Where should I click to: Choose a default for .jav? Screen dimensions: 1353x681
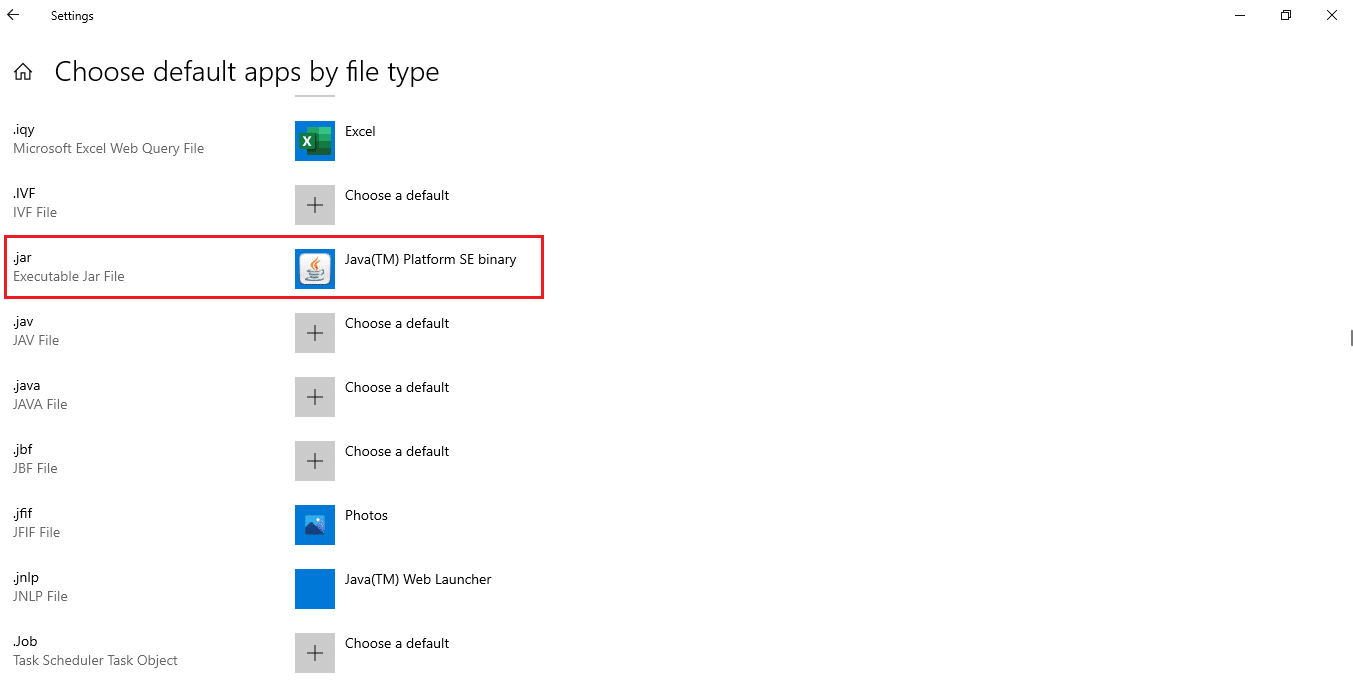[397, 323]
